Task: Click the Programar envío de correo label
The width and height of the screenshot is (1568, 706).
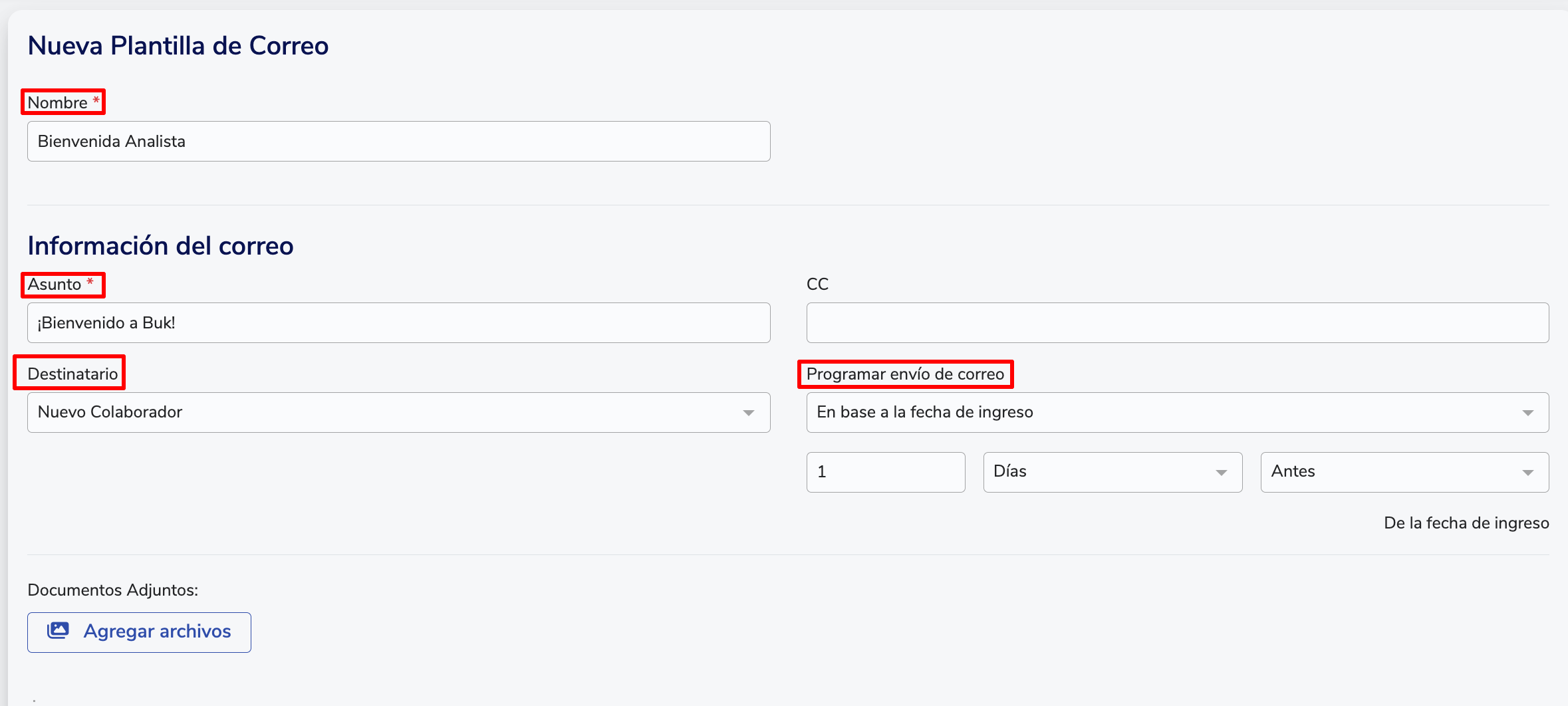Action: [904, 374]
